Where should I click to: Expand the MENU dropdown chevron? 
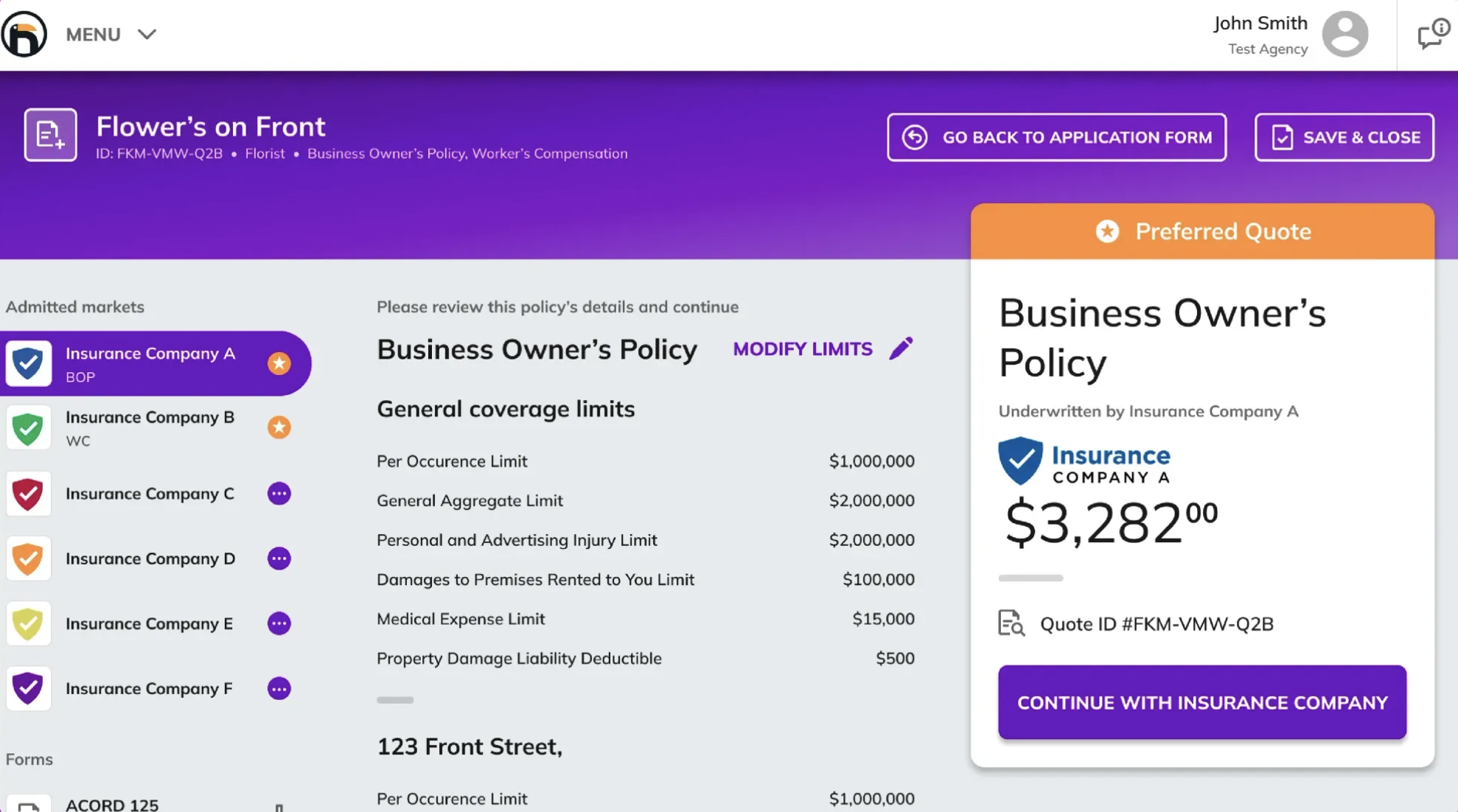click(x=147, y=35)
